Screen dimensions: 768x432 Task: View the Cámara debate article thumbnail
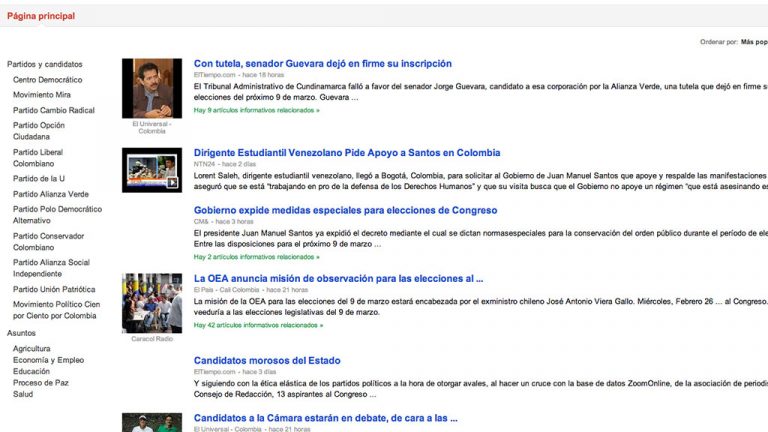point(152,423)
